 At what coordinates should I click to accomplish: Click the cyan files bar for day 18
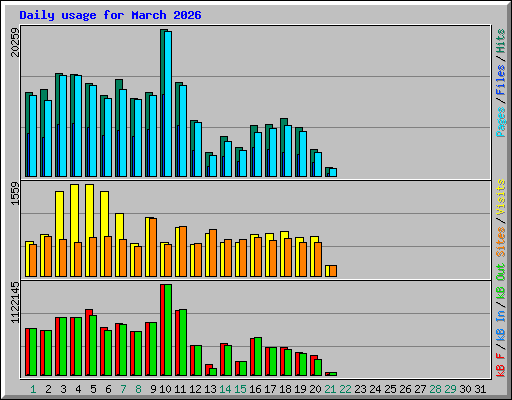(288, 151)
